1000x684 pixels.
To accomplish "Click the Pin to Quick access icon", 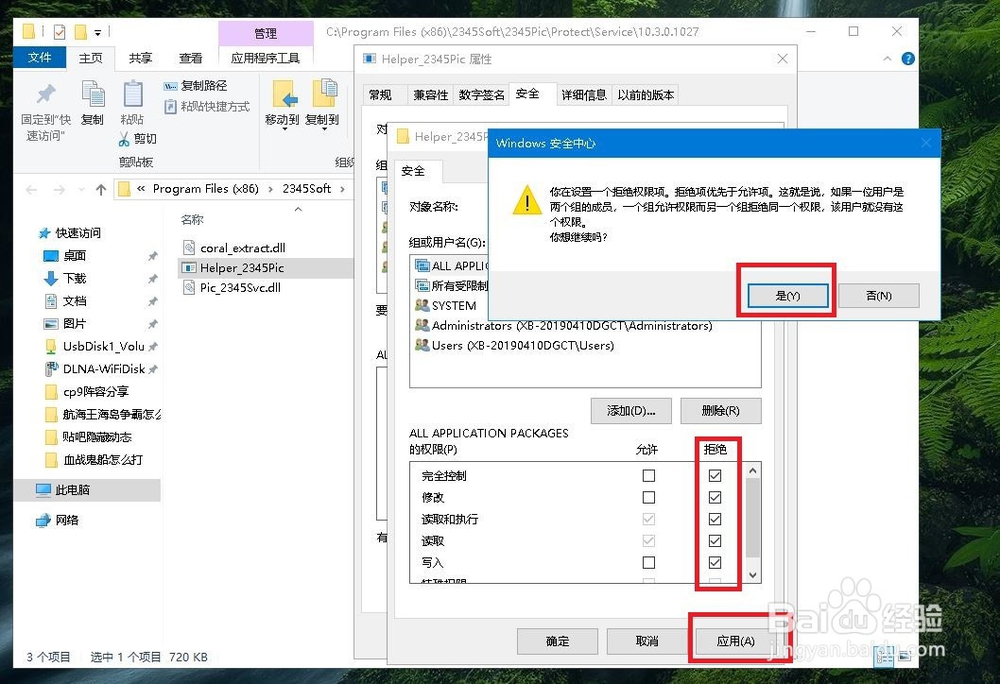I will click(45, 94).
